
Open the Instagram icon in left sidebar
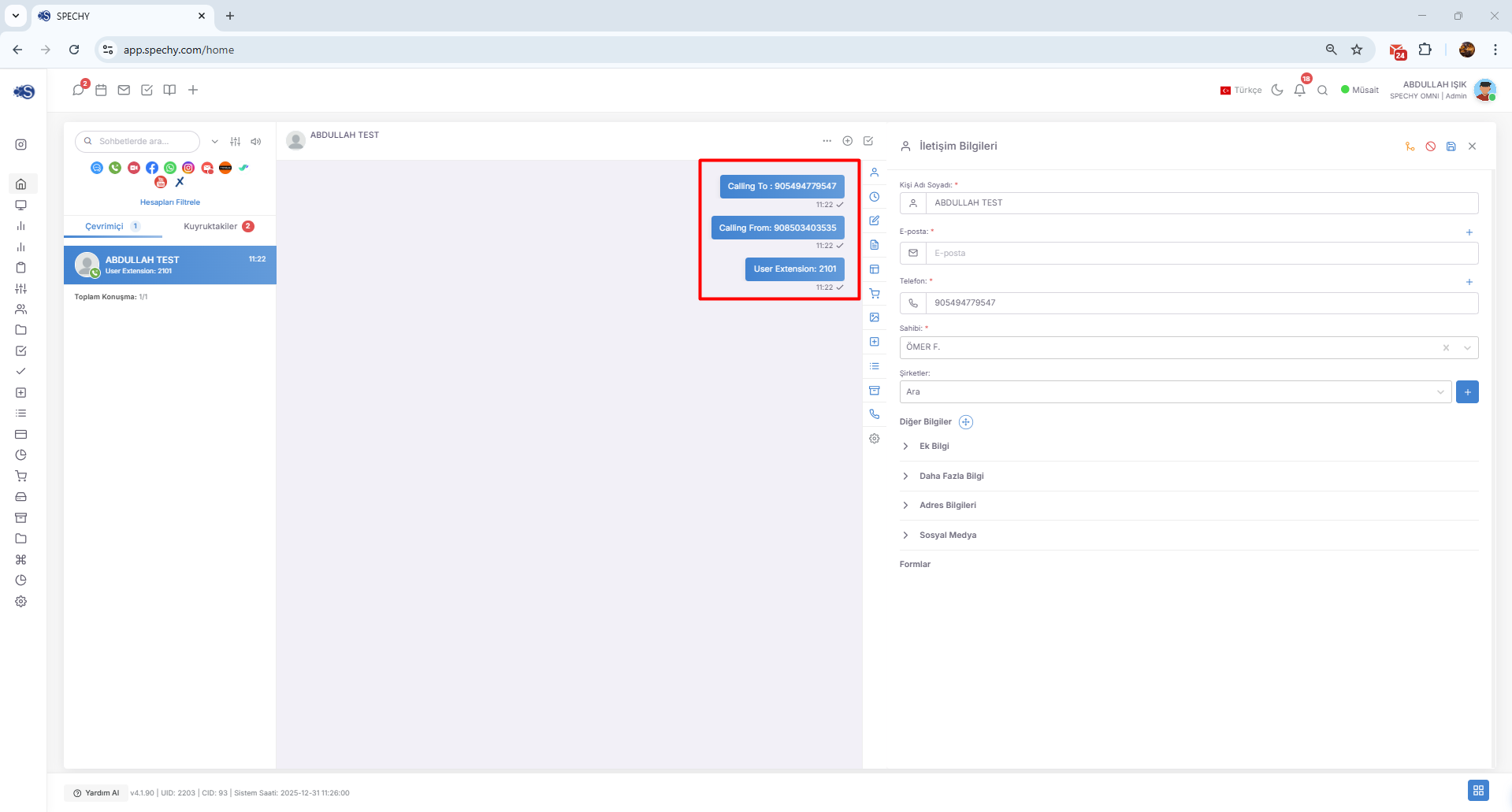[x=21, y=145]
